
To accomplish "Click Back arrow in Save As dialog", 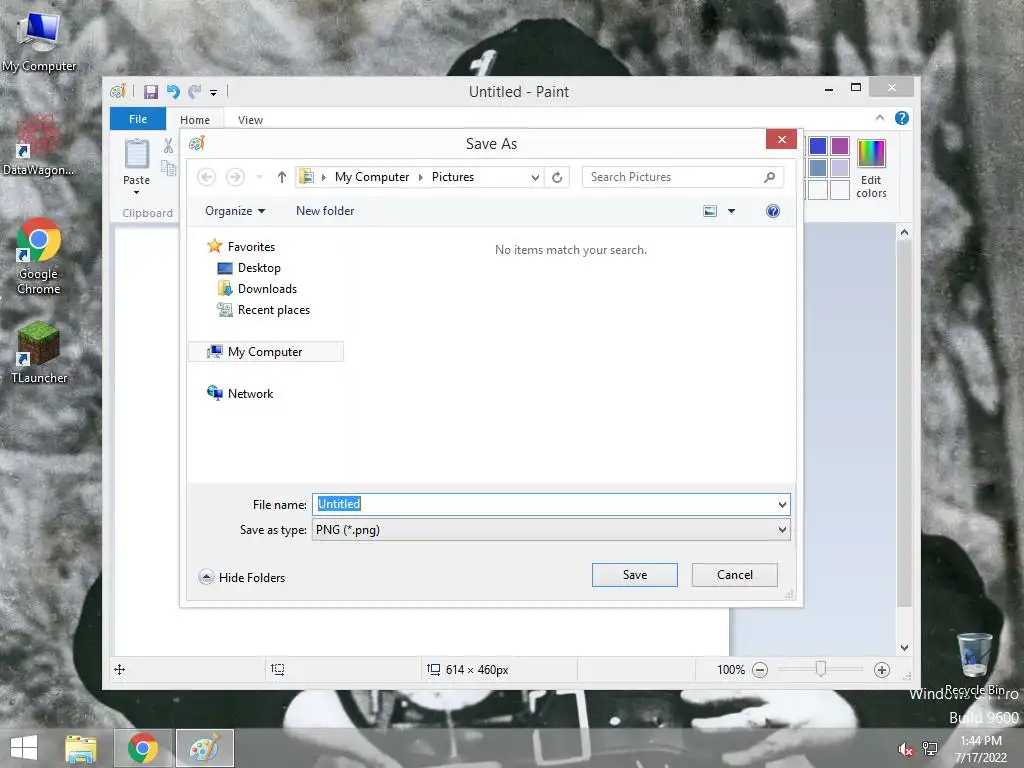I will (206, 177).
